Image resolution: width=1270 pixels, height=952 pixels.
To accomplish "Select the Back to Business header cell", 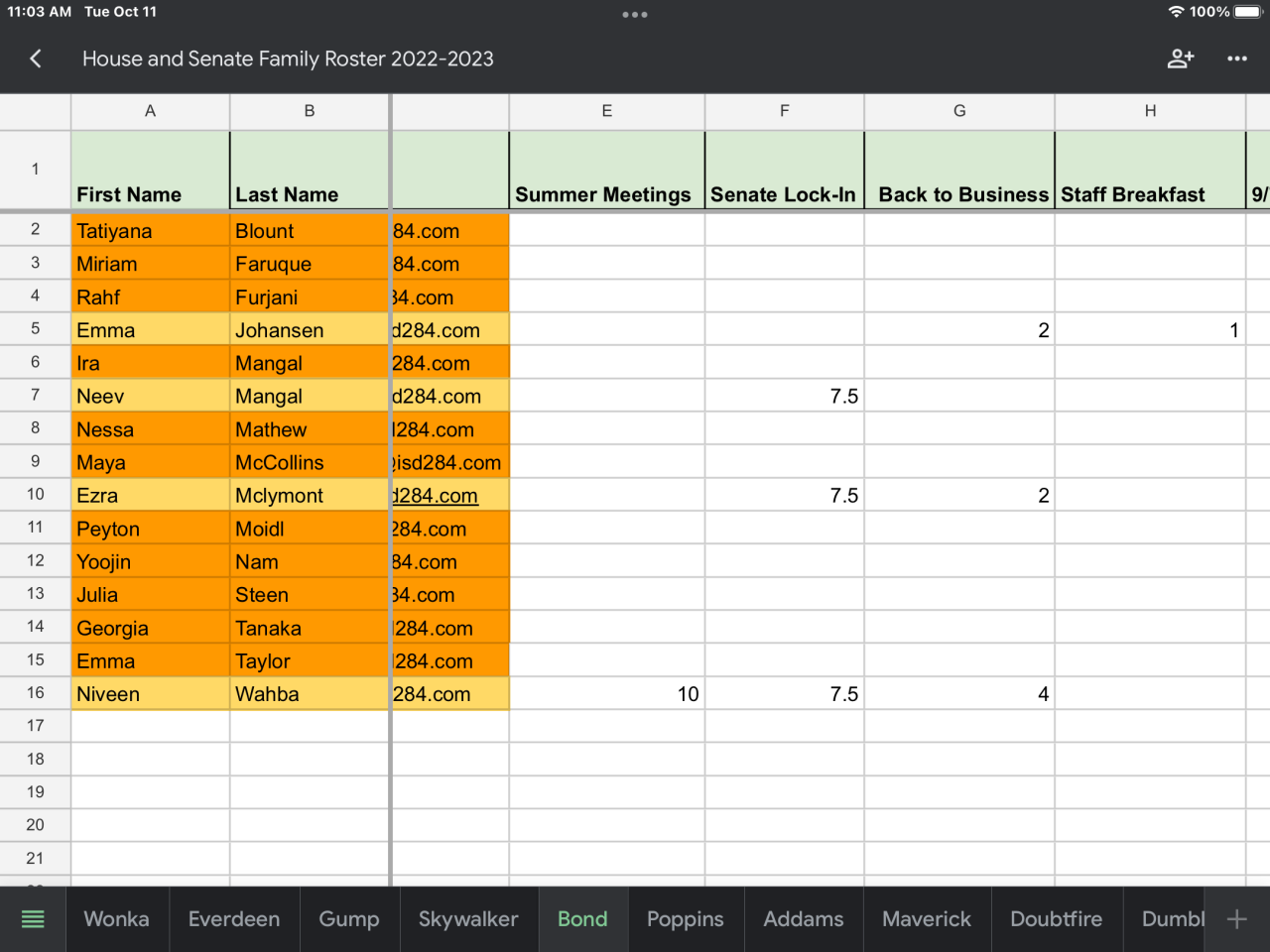I will tap(959, 171).
